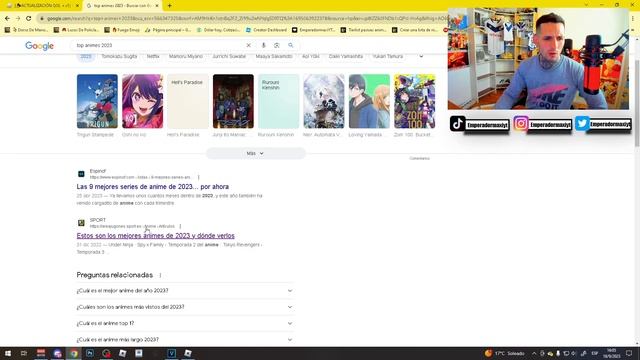Start voice search with microphone icon
640x360 pixels.
click(263, 45)
